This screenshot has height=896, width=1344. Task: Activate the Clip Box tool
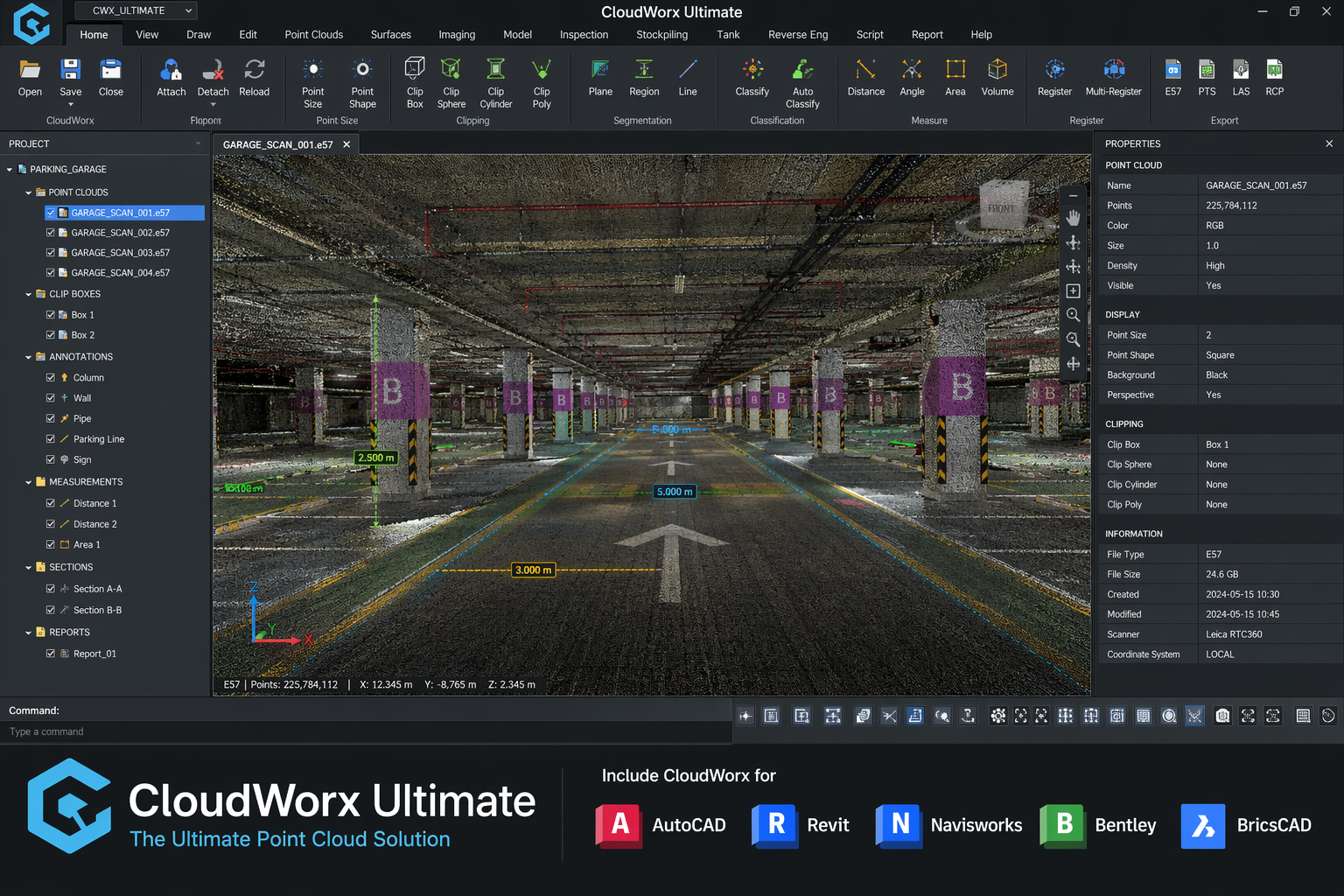tap(415, 84)
